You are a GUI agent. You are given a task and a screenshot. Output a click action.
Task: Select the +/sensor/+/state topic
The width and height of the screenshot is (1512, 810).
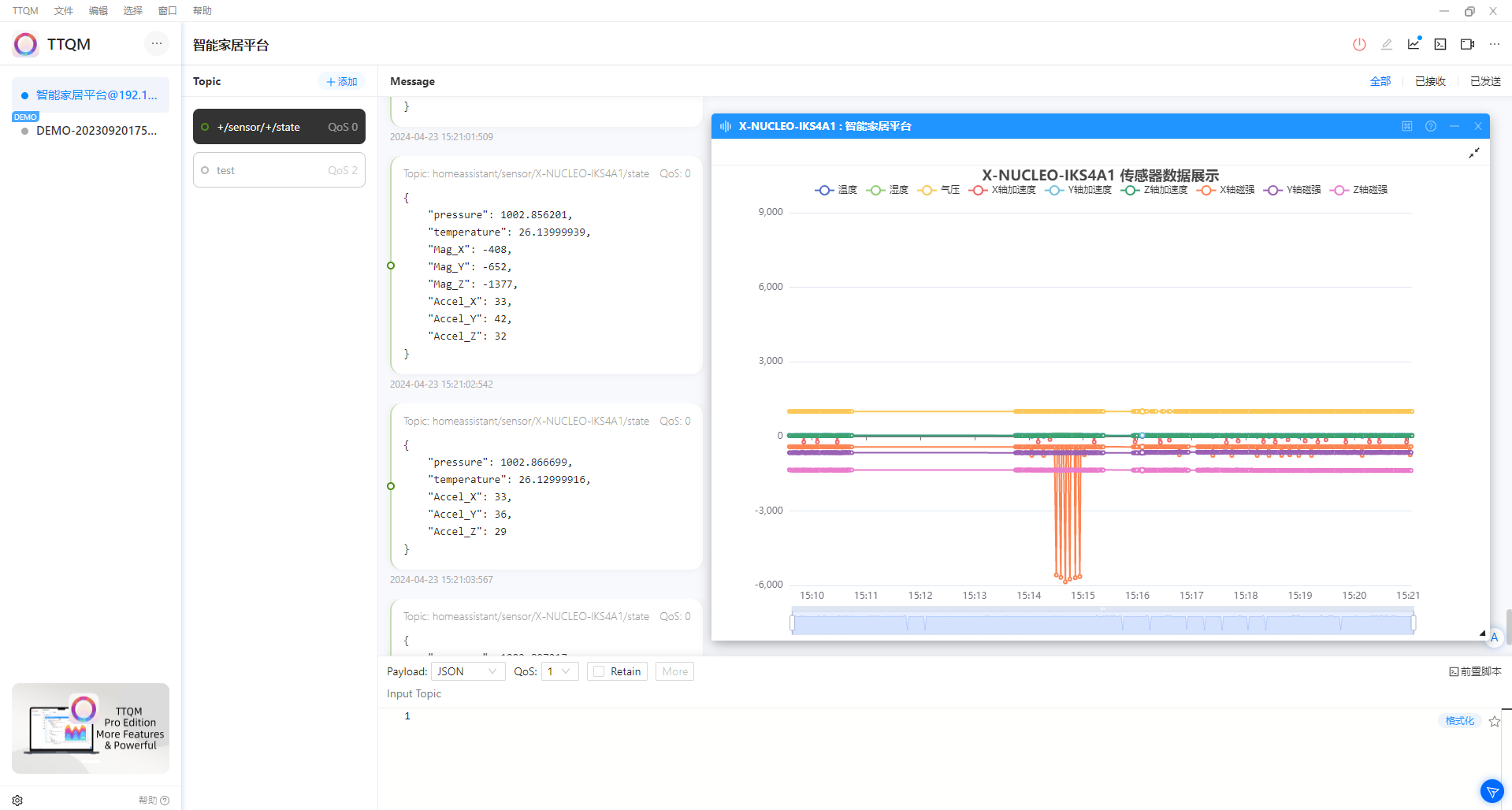(x=279, y=127)
